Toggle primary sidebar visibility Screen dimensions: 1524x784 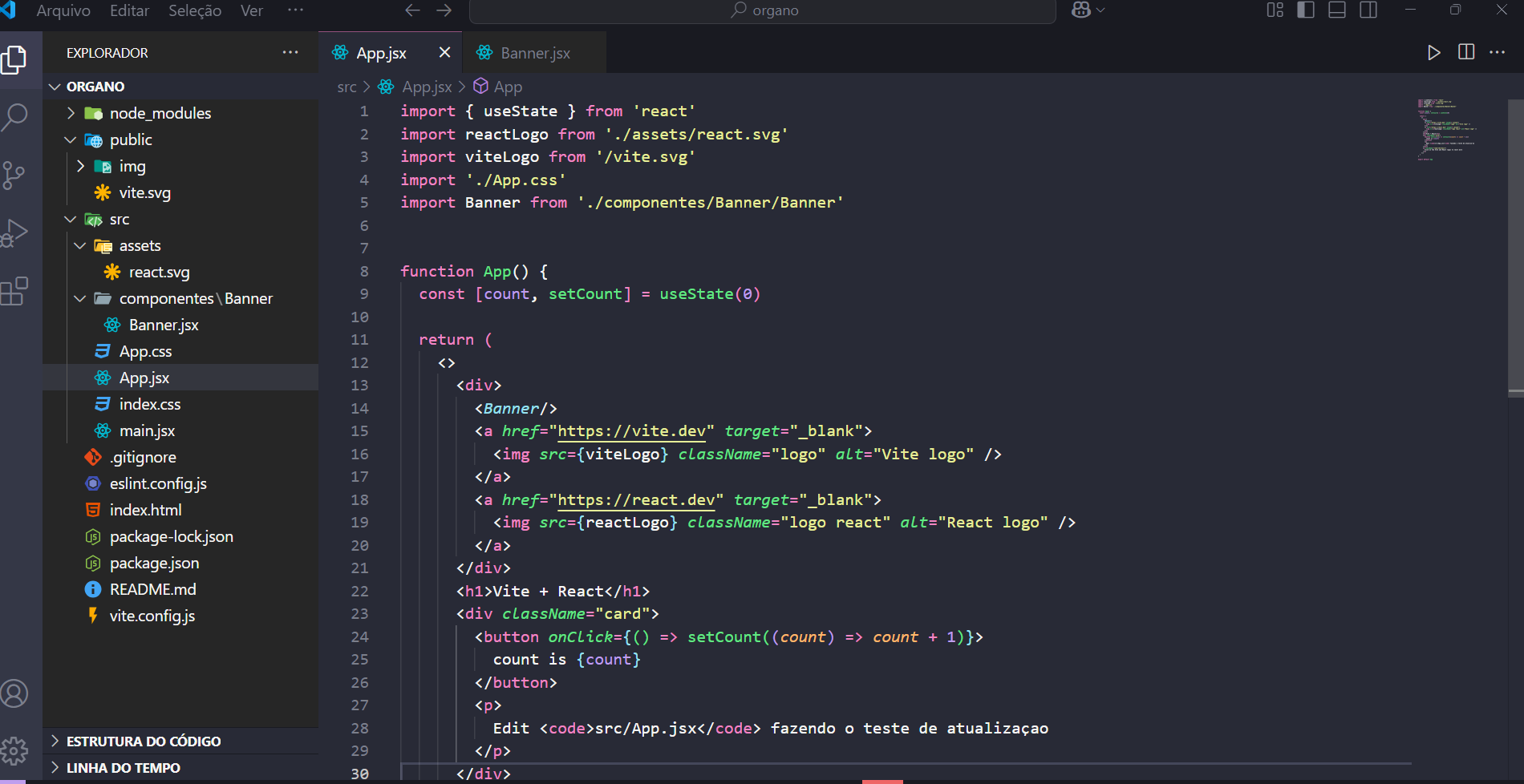1306,10
